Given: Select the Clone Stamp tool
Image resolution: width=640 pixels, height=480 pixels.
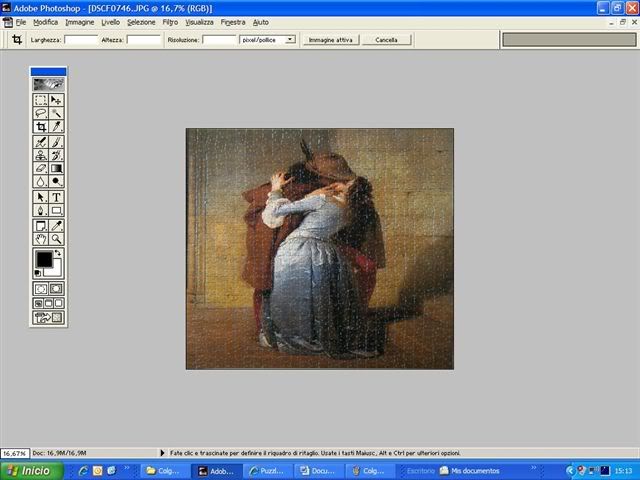Looking at the screenshot, I should [x=40, y=155].
